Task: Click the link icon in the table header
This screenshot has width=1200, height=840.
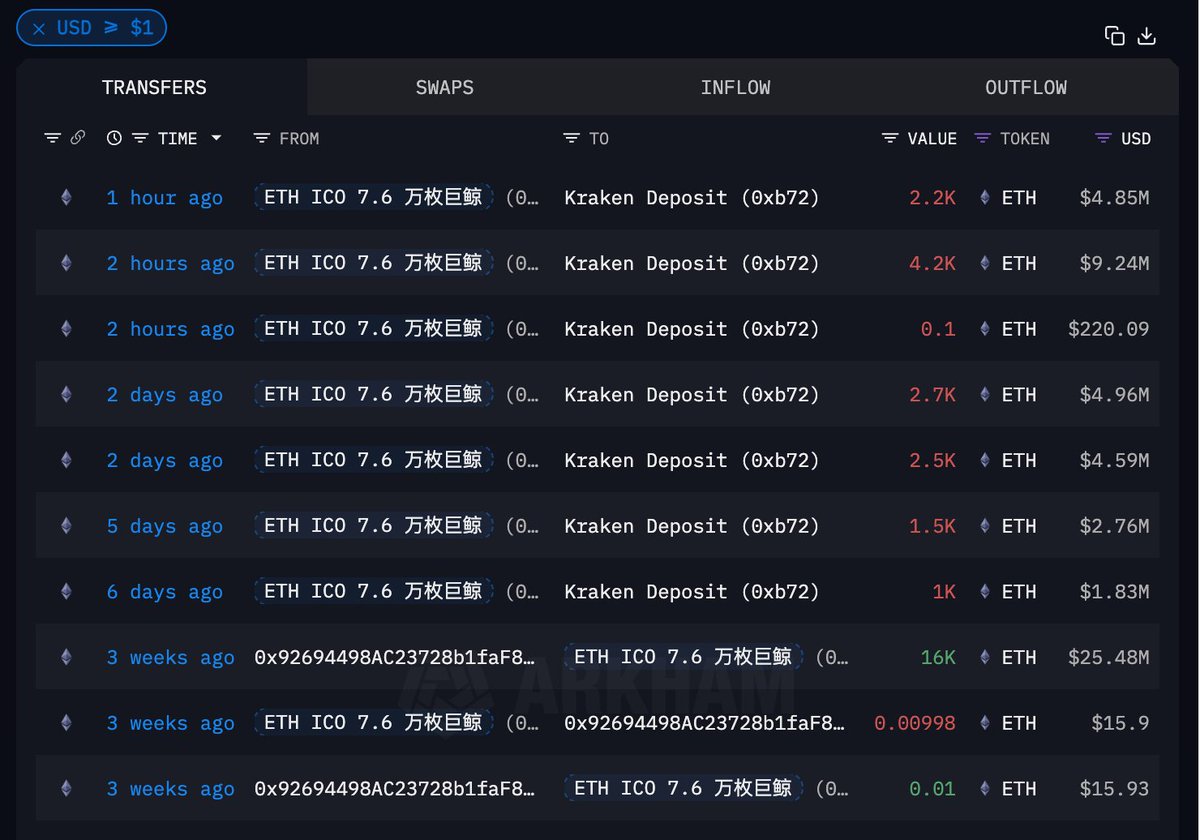Action: coord(77,138)
